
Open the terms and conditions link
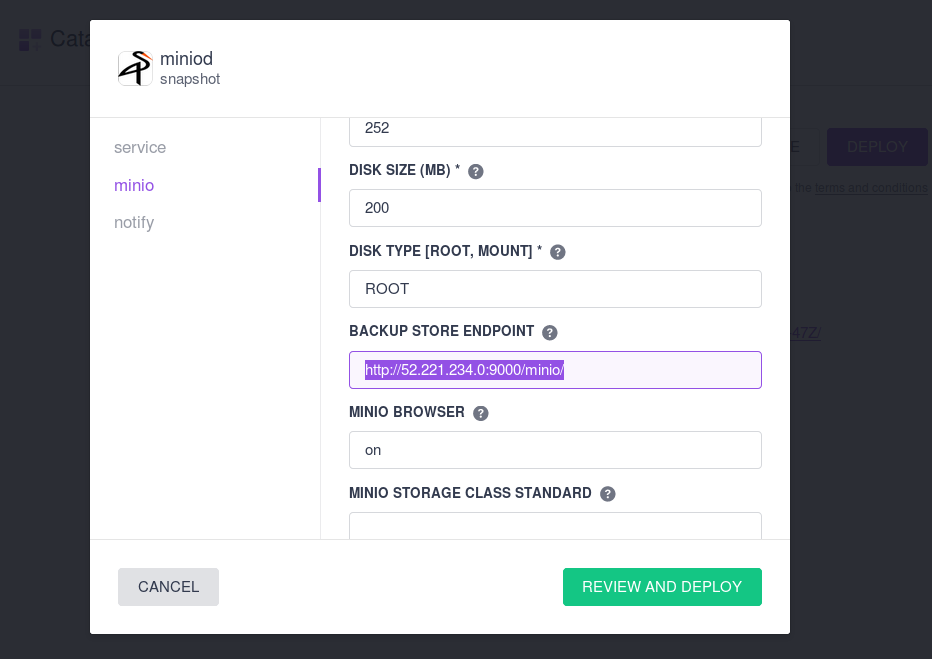[x=871, y=188]
